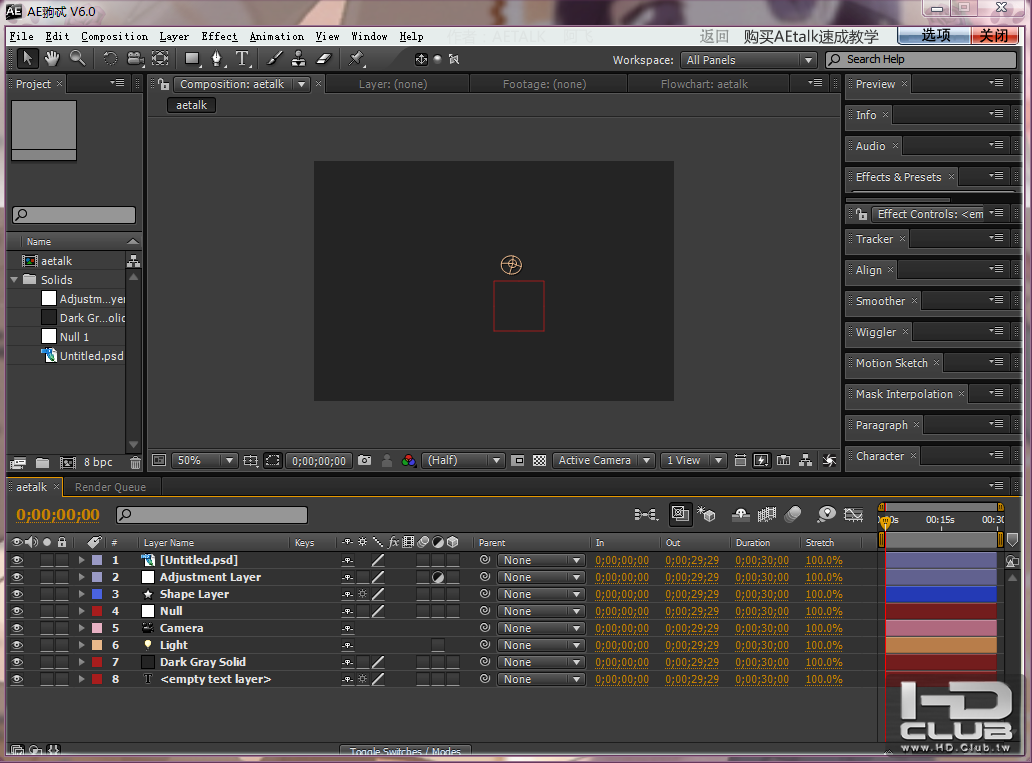This screenshot has height=763, width=1032.
Task: Click the timeline layer search field
Action: tap(212, 515)
